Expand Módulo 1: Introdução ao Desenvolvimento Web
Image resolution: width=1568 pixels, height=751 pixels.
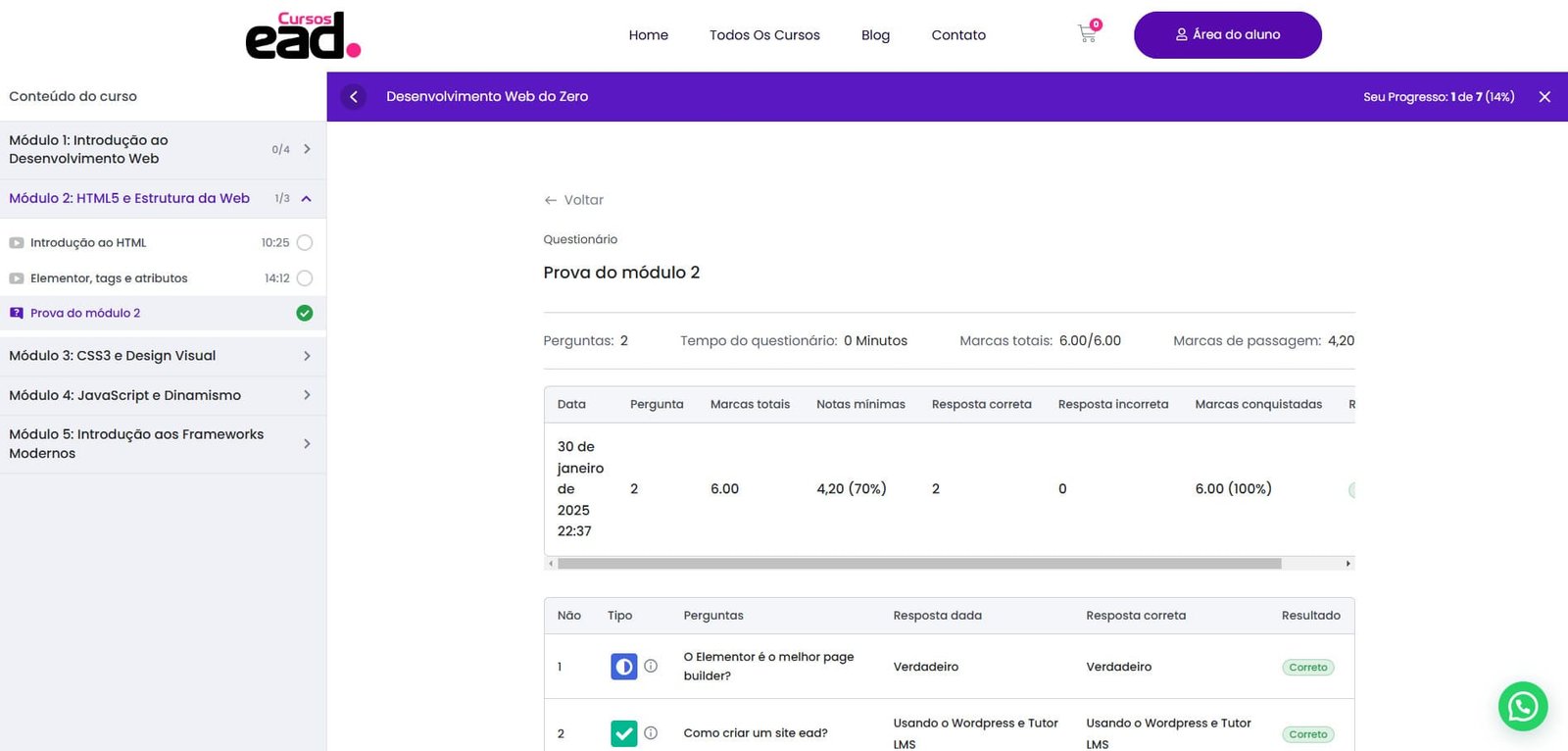[x=307, y=149]
